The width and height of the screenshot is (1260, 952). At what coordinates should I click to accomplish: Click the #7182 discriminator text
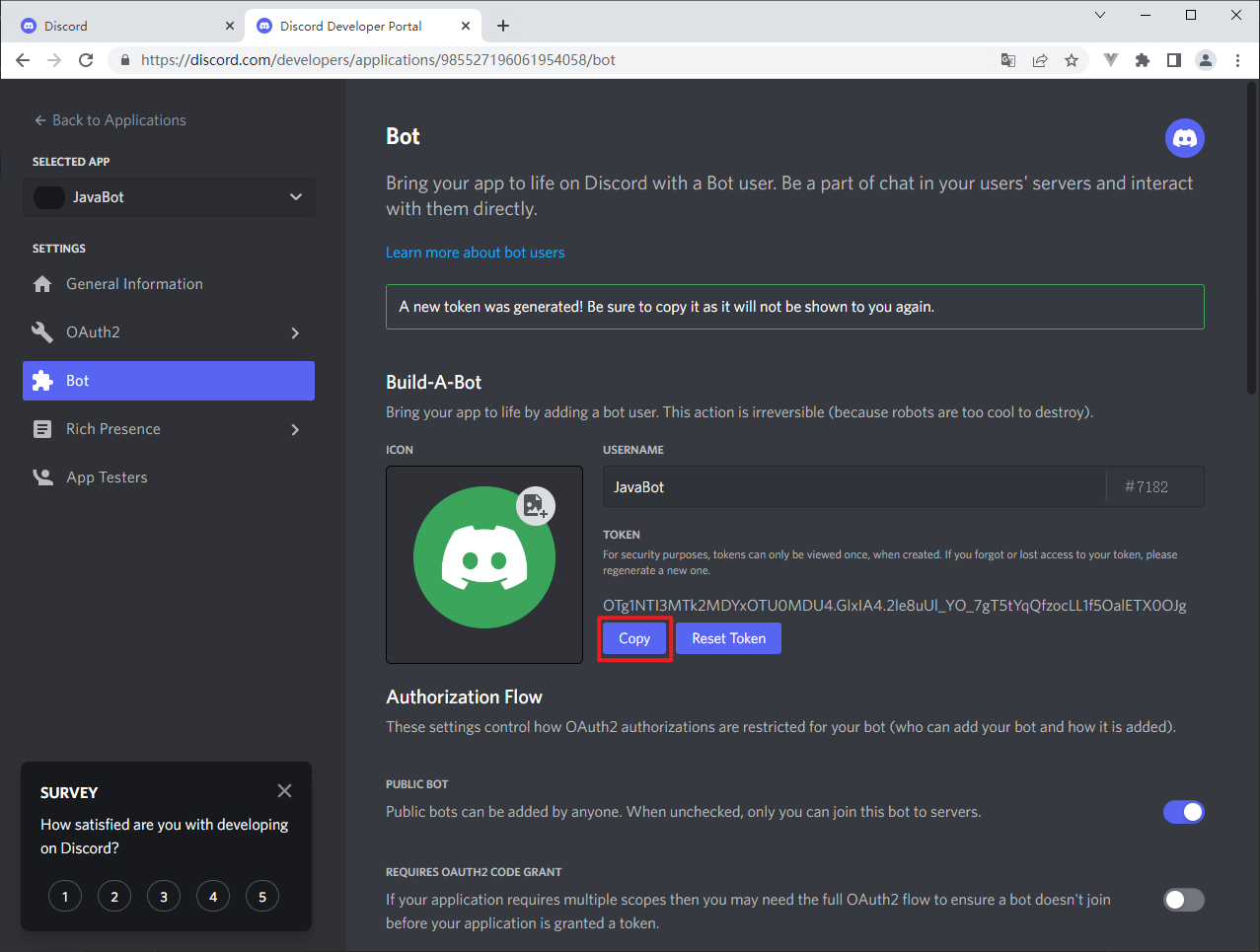click(x=1147, y=487)
